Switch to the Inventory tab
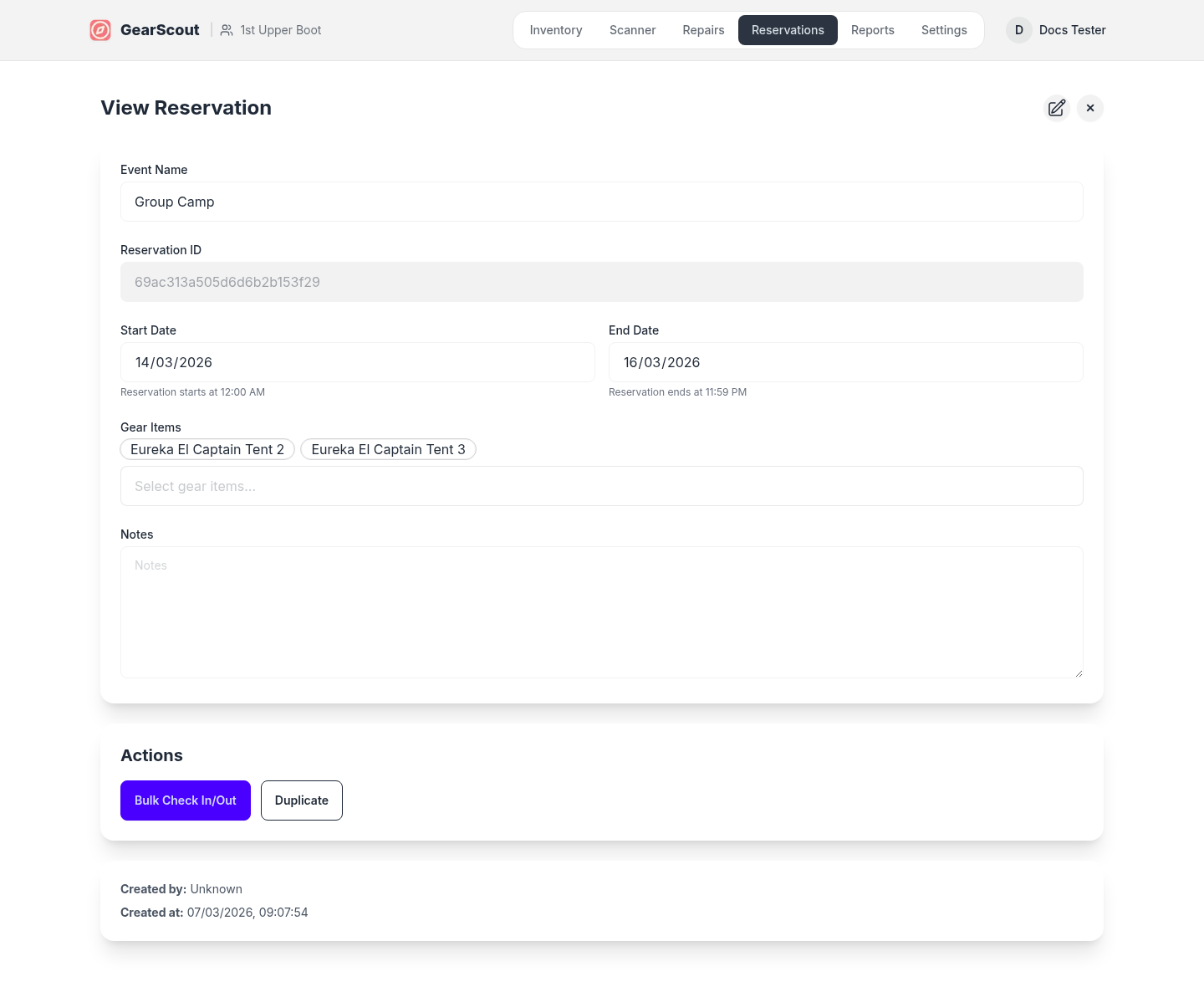 pyautogui.click(x=555, y=30)
